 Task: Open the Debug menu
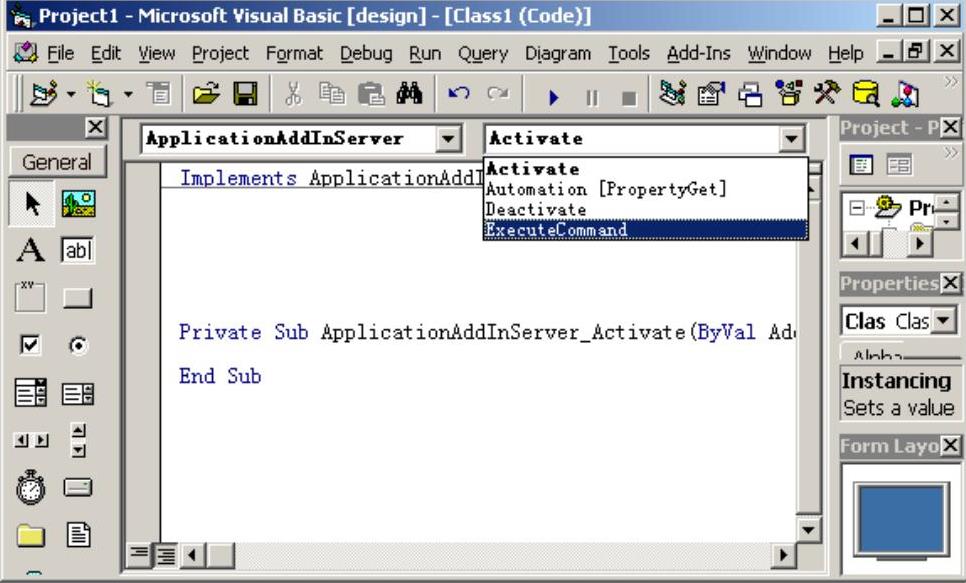(366, 54)
